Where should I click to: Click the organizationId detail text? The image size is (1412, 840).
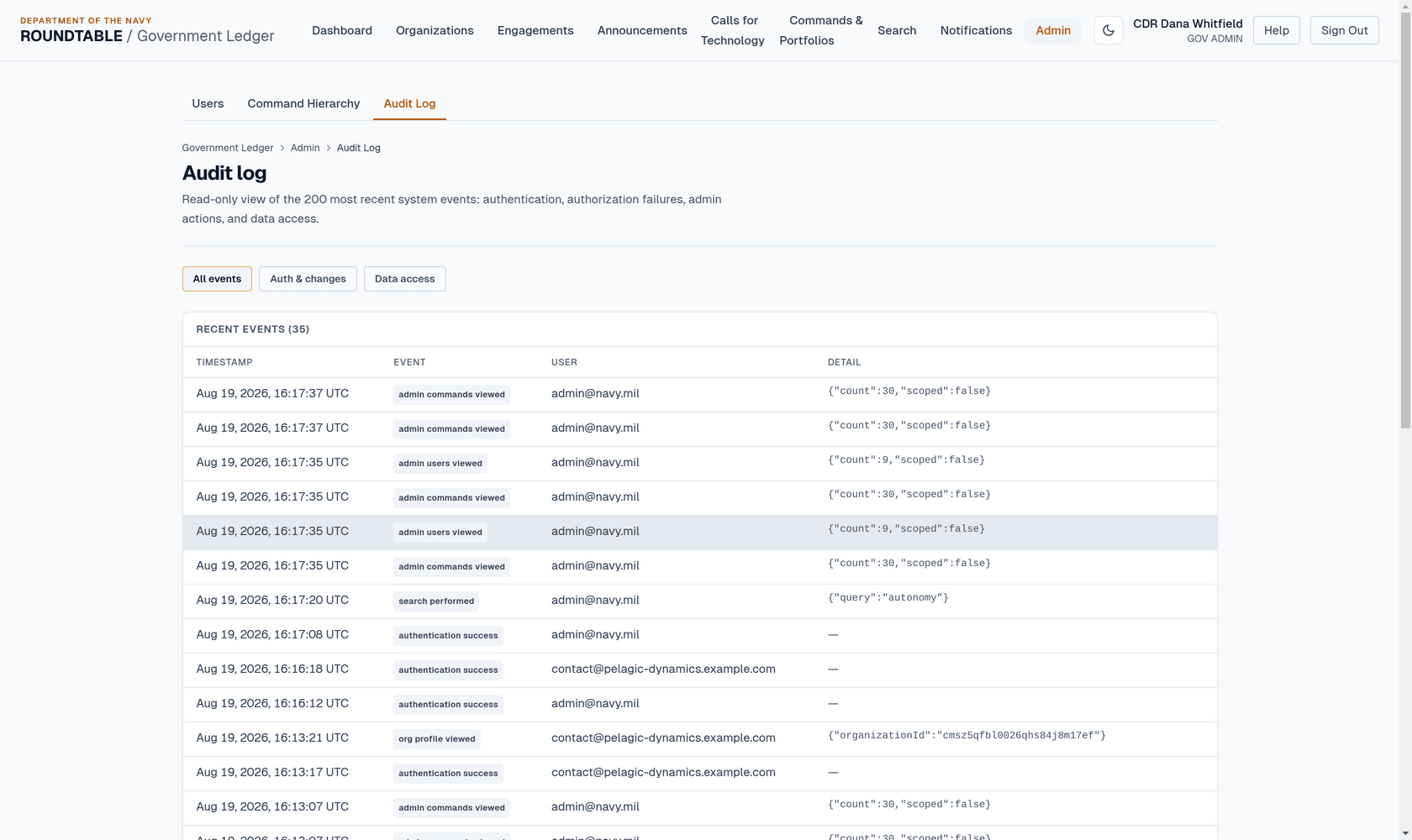click(x=967, y=735)
